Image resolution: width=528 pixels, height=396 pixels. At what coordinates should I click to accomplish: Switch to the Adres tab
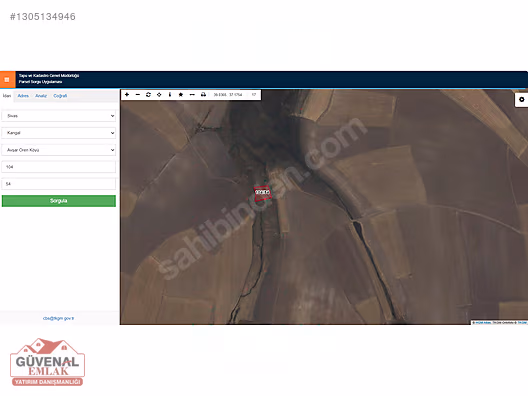pyautogui.click(x=23, y=96)
